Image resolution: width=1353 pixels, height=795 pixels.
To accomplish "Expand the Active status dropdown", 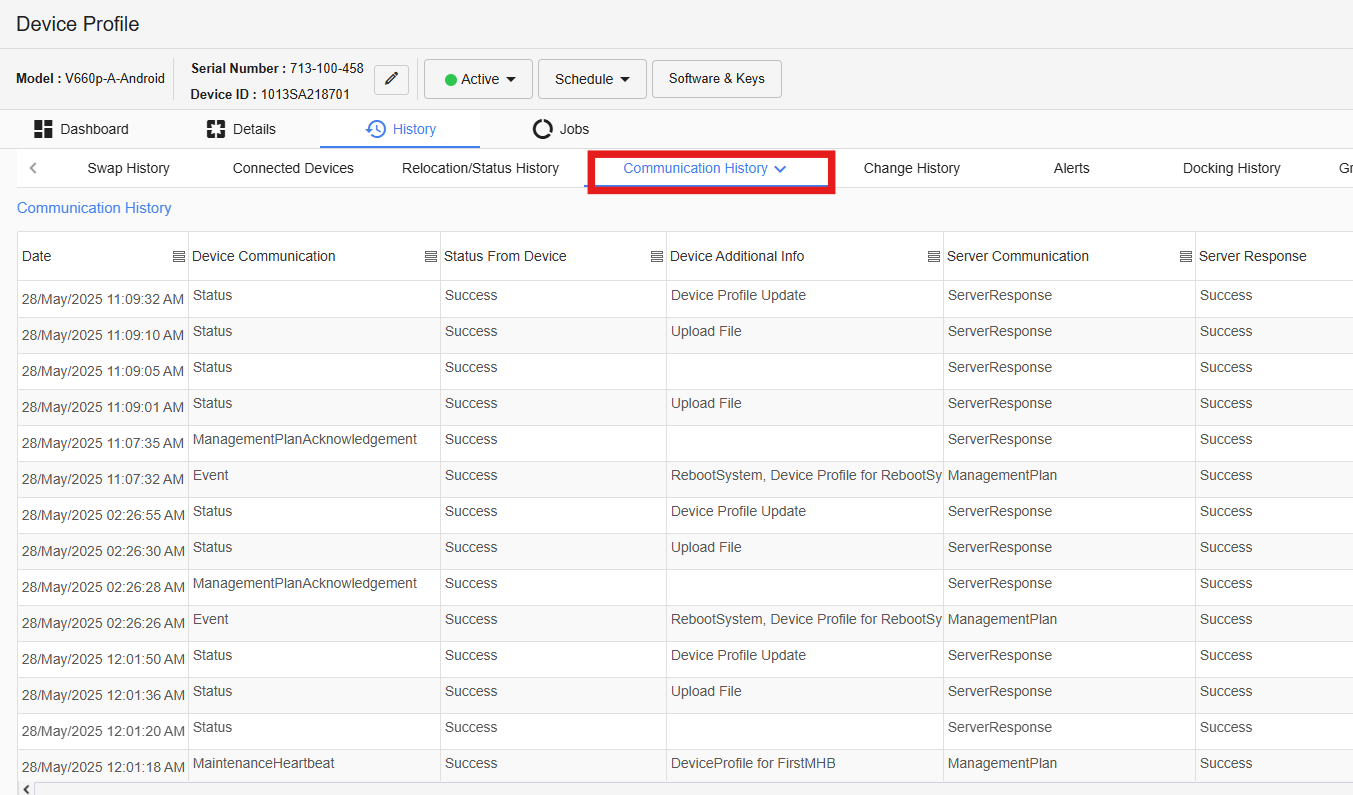I will 478,79.
